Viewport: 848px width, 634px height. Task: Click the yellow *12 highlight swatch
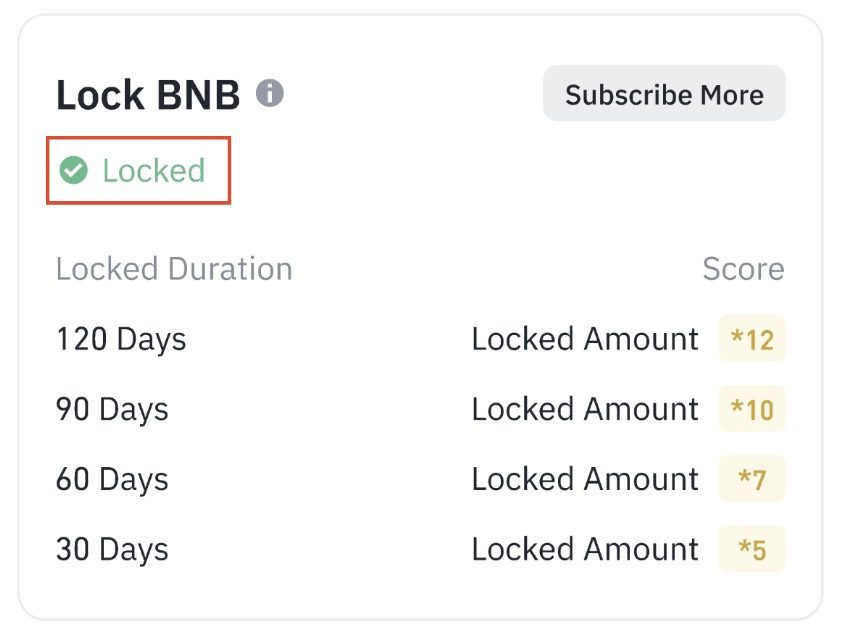(752, 339)
